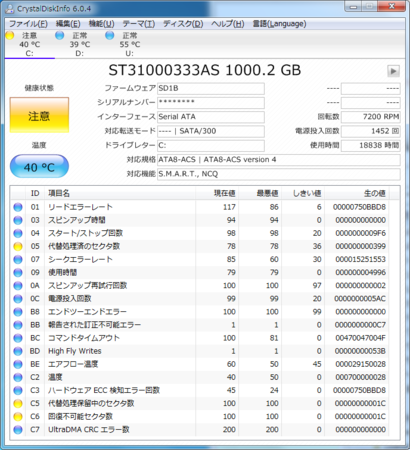Open the 言語(Language) menu
410x450 pixels.
[x=279, y=24]
